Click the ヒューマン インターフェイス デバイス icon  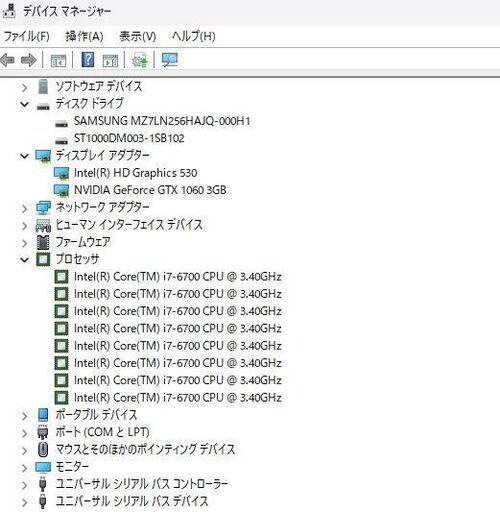43,225
